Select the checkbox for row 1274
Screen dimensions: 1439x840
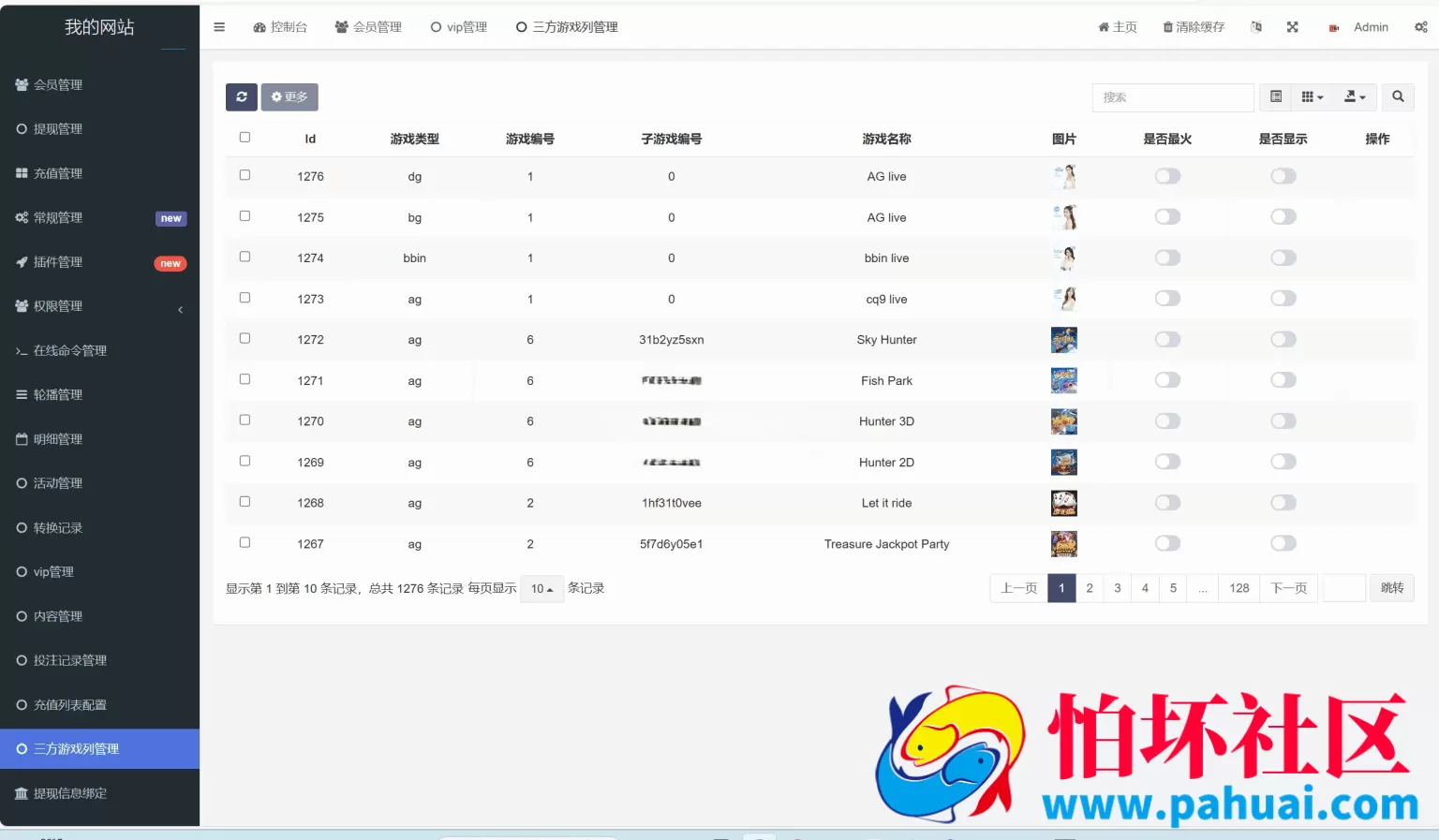click(245, 257)
